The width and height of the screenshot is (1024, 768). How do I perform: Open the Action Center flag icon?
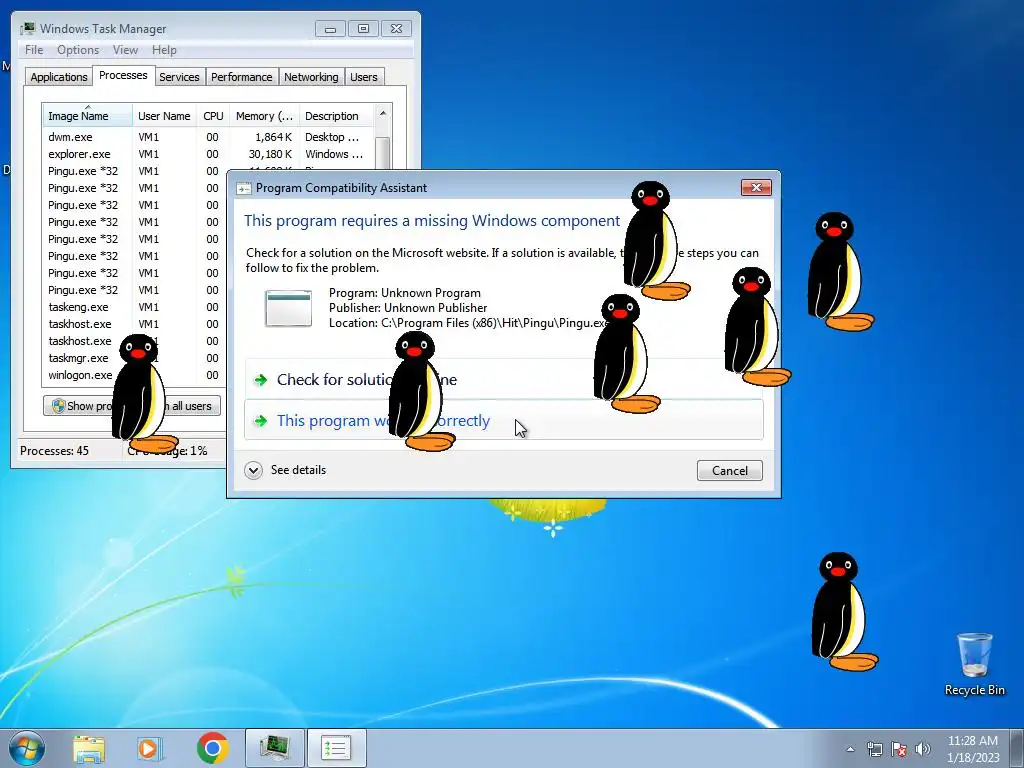click(x=899, y=749)
